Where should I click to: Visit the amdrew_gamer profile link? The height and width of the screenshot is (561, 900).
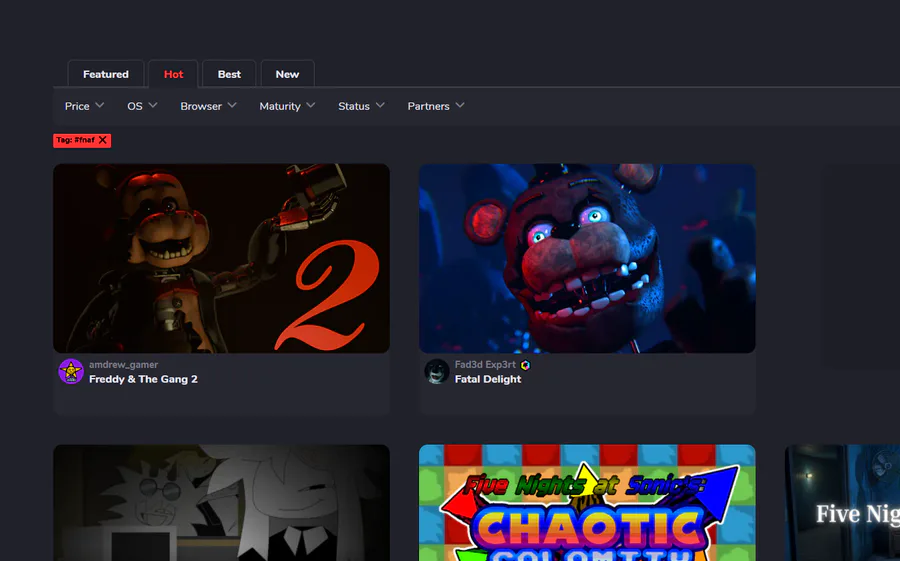[x=123, y=365]
